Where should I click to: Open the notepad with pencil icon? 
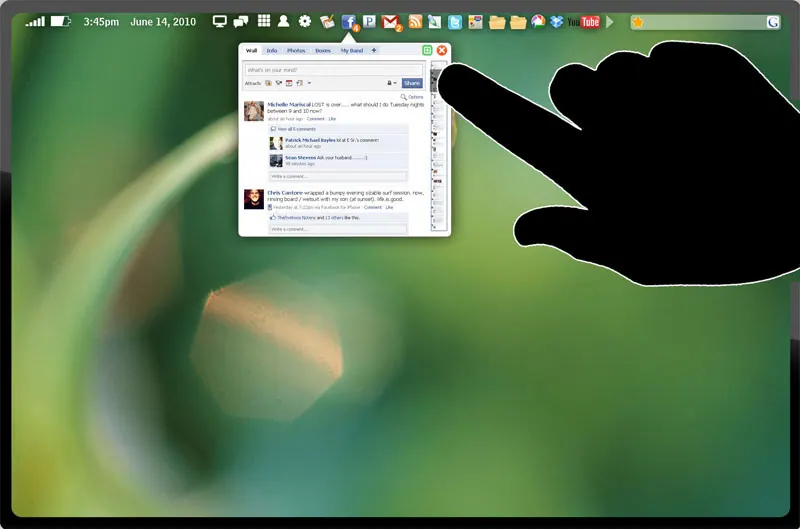point(327,21)
